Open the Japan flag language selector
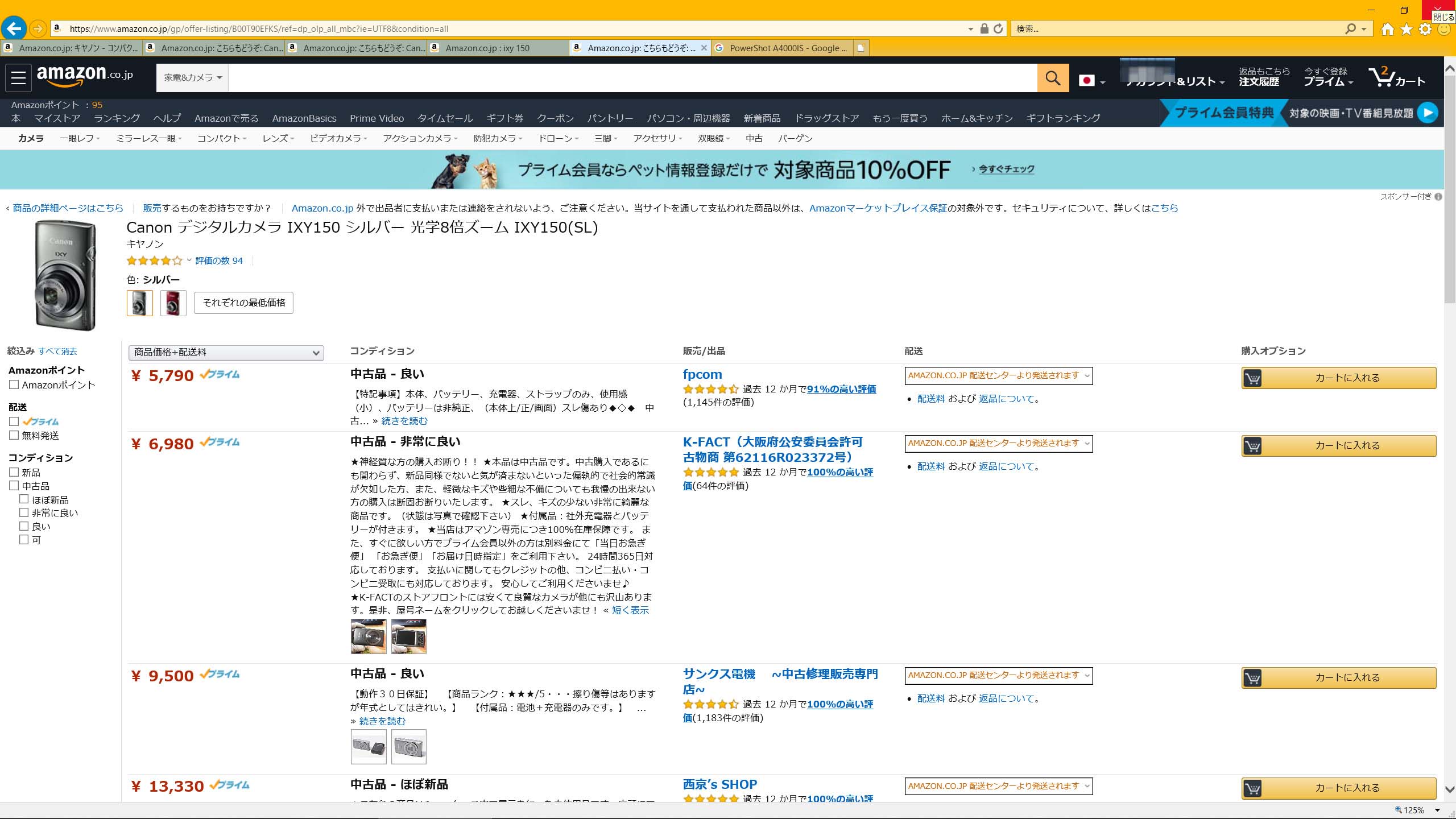The height and width of the screenshot is (819, 1456). pyautogui.click(x=1092, y=81)
